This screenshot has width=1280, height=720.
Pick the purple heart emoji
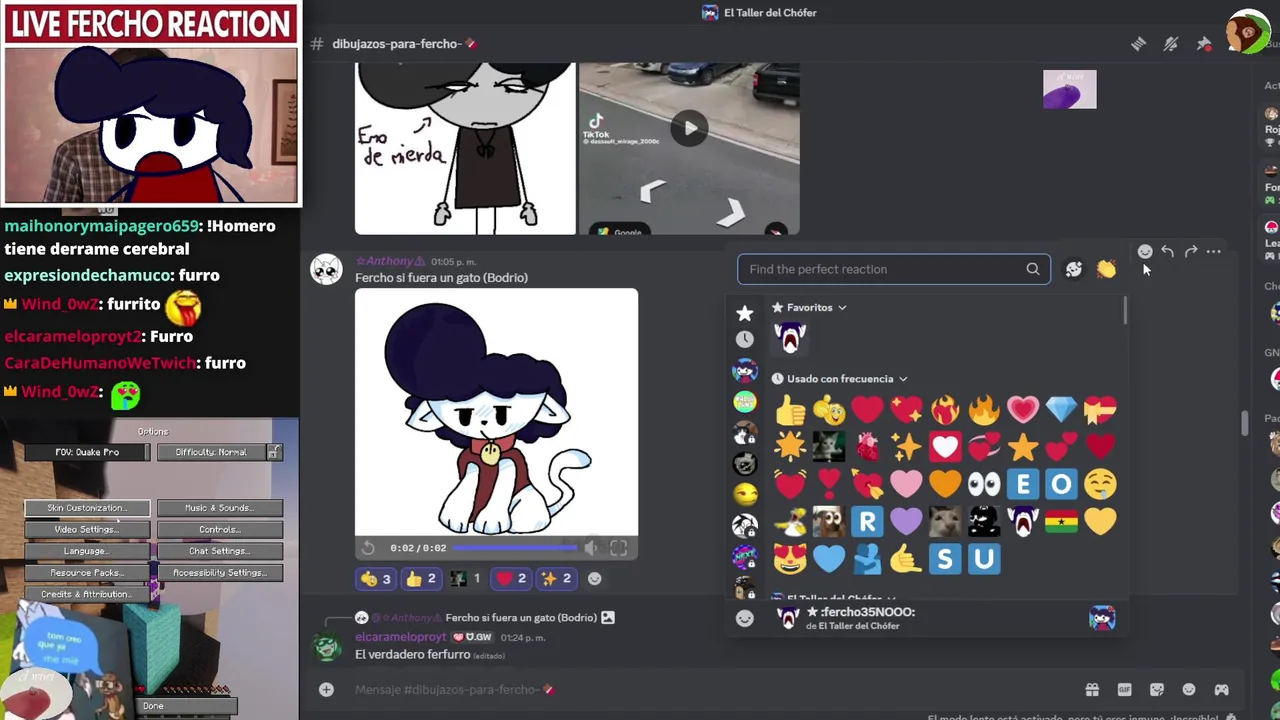click(x=906, y=521)
